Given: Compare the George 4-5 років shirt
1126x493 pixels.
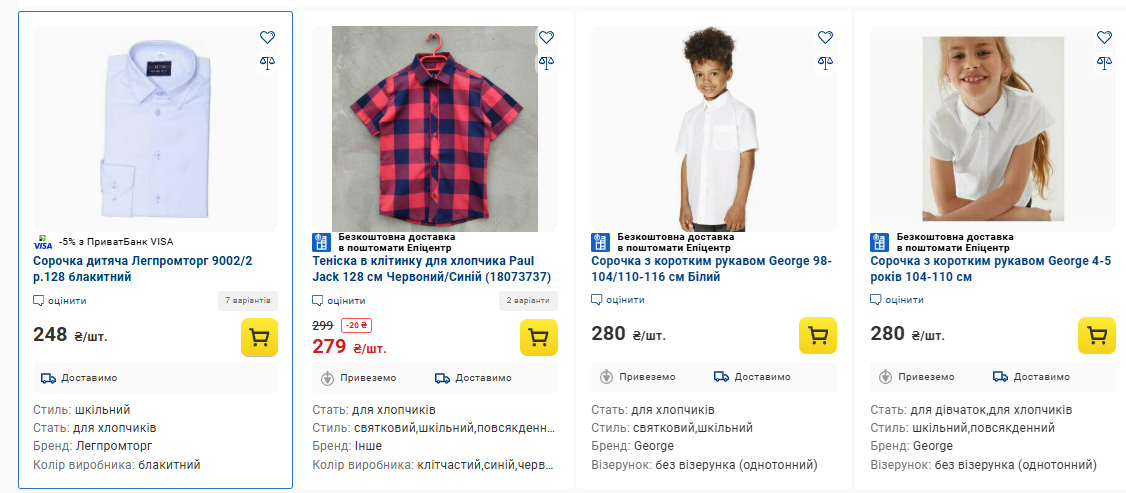Looking at the screenshot, I should click(1104, 61).
